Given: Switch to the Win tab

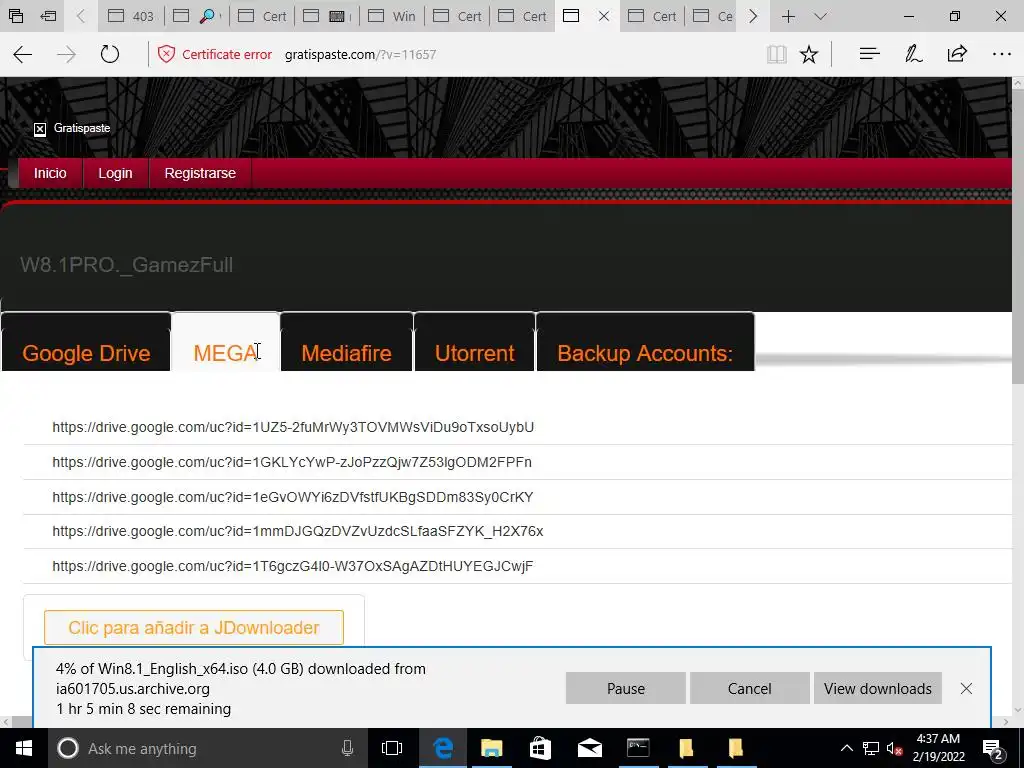Looking at the screenshot, I should tap(392, 16).
